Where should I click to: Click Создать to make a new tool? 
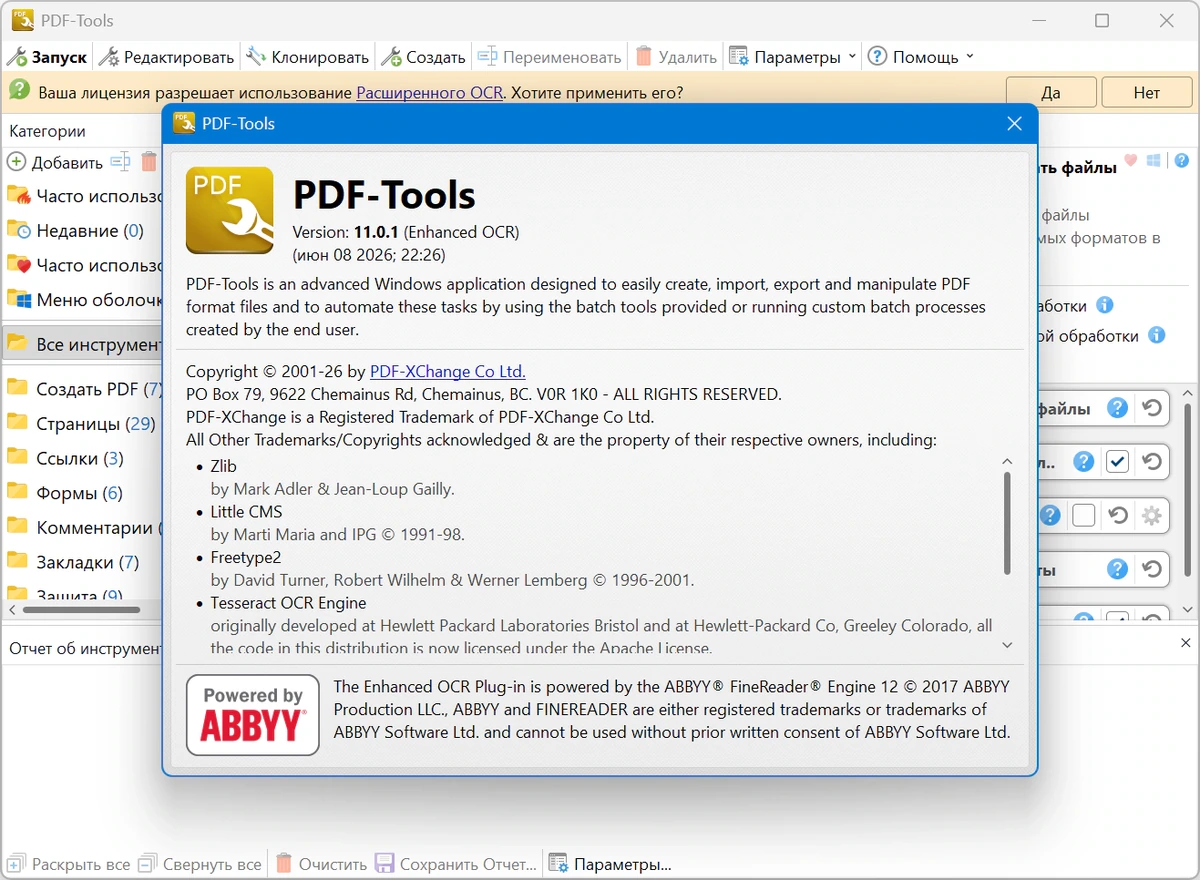[x=424, y=57]
